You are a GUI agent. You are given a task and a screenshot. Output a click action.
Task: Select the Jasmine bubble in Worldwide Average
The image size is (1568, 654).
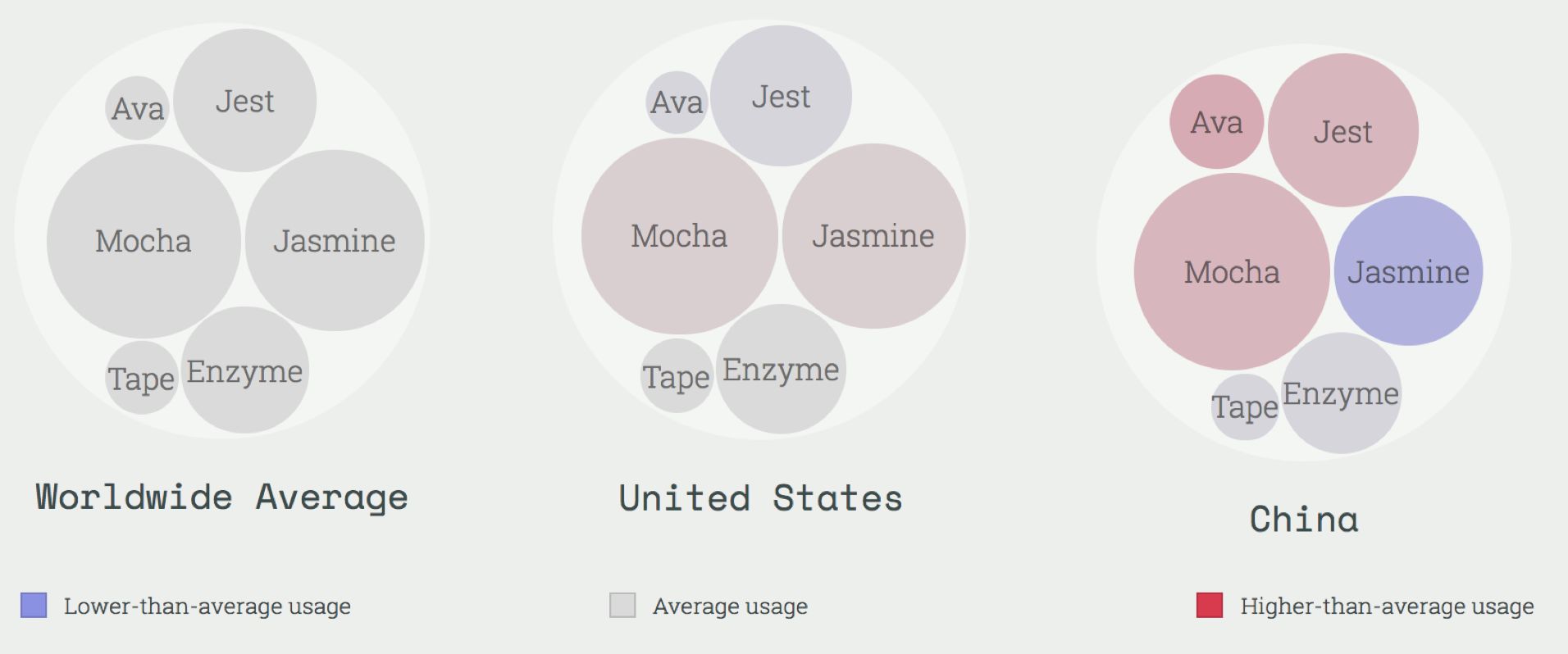click(x=335, y=240)
